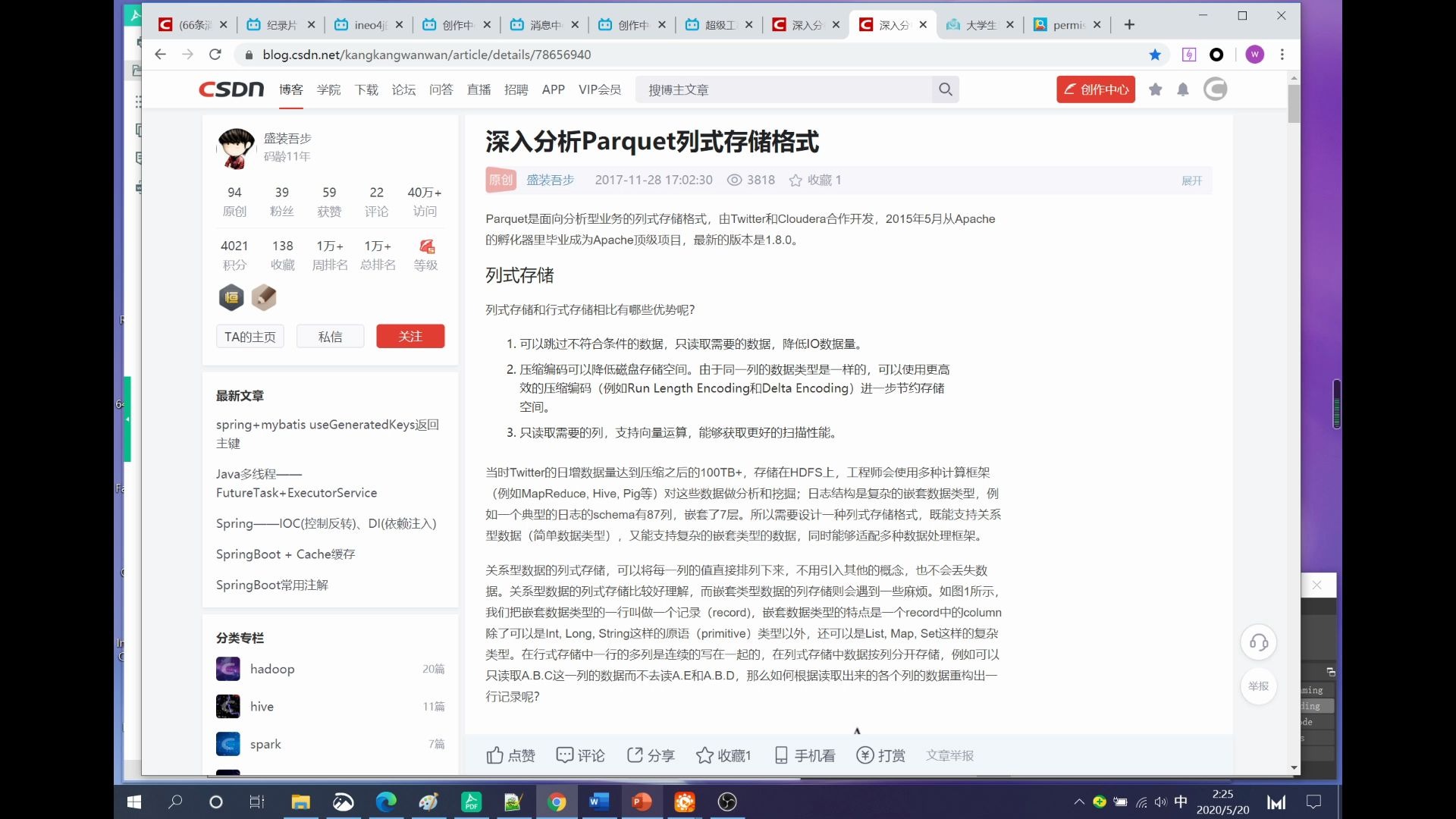The image size is (1456, 819).
Task: Click the CSDN logo
Action: tap(231, 89)
